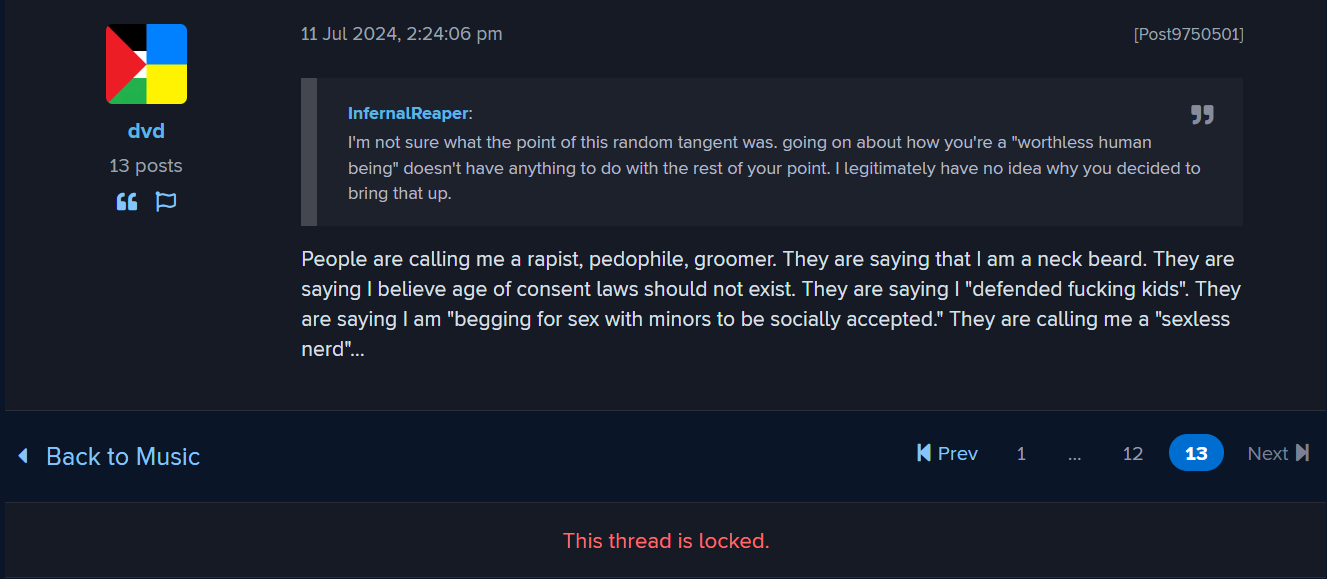Open InfernalReaper's profile from the quote
Viewport: 1327px width, 579px height.
(x=408, y=113)
